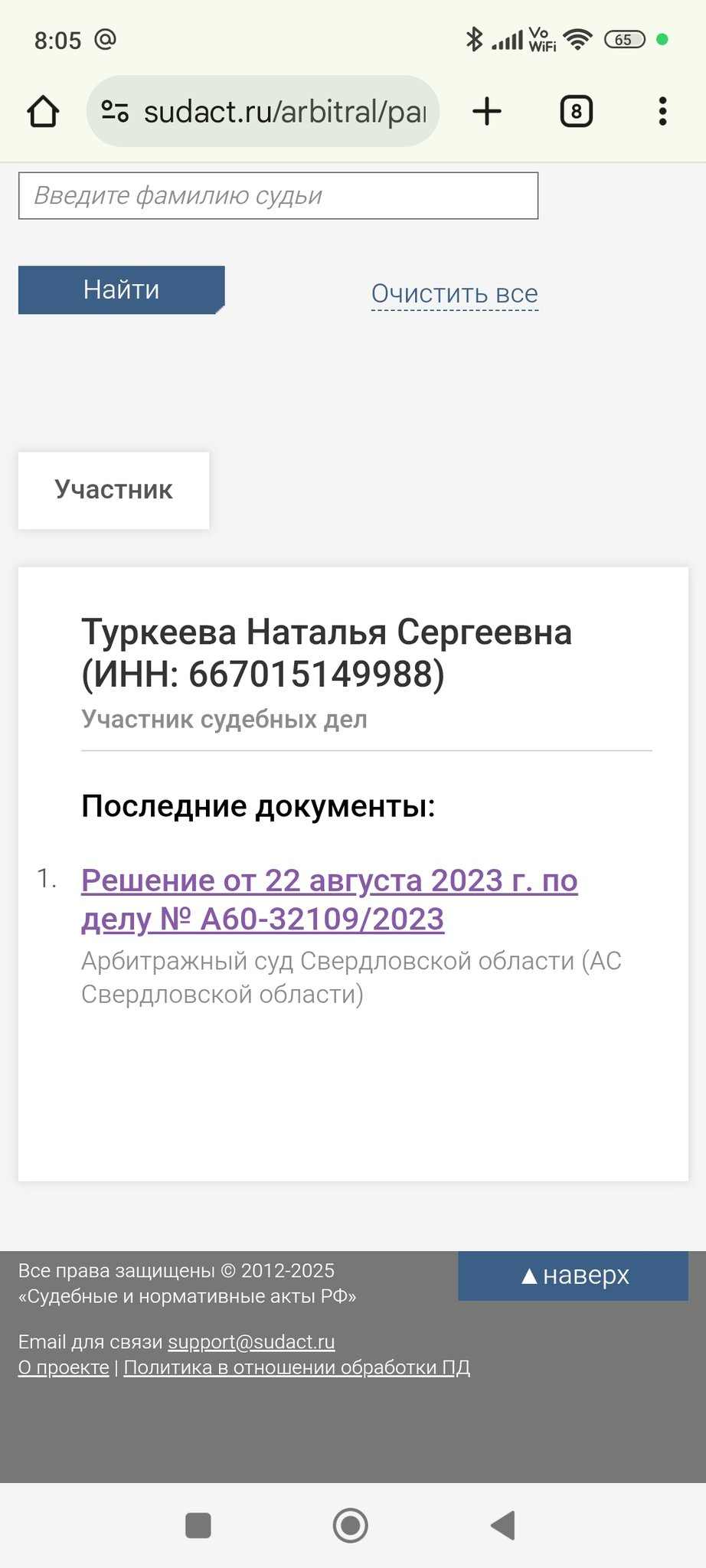706x1568 pixels.
Task: Tap the Wi-Fi status icon
Action: (578, 39)
